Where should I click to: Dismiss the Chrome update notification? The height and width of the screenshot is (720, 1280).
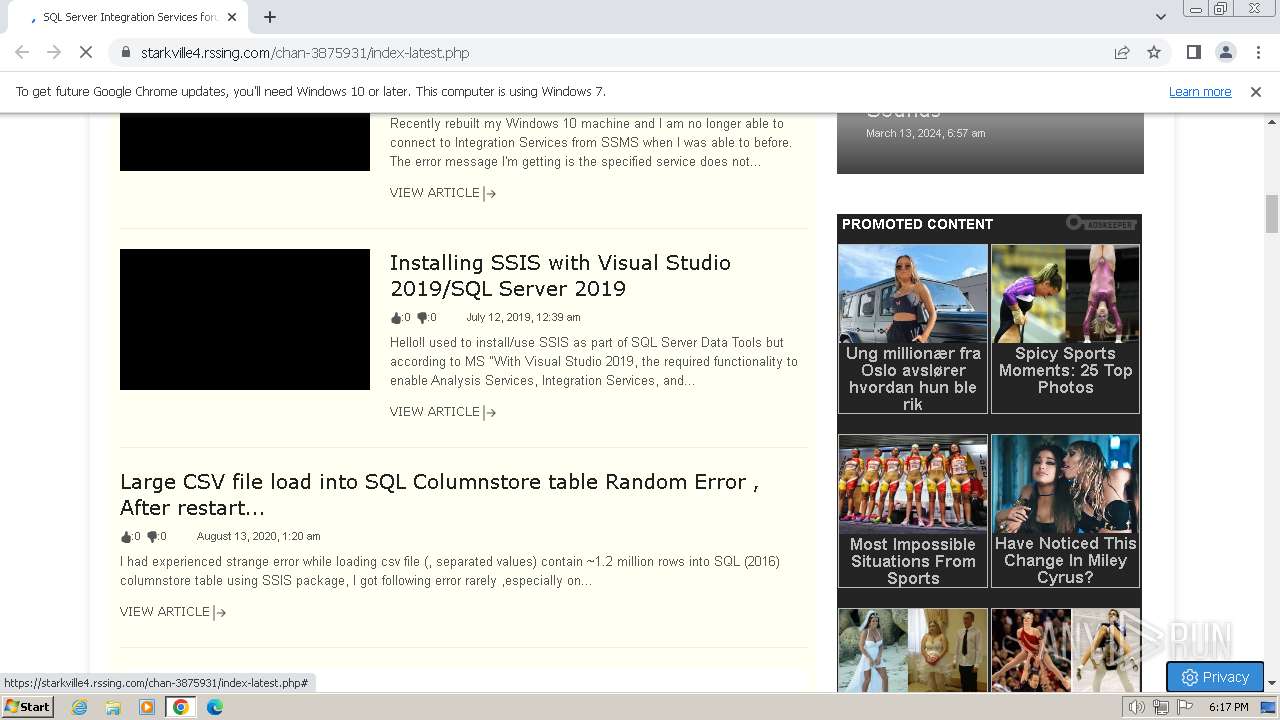click(1256, 91)
